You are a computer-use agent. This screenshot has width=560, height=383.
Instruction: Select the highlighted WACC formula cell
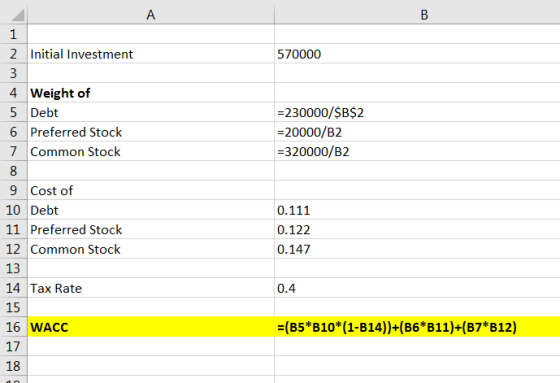(417, 327)
